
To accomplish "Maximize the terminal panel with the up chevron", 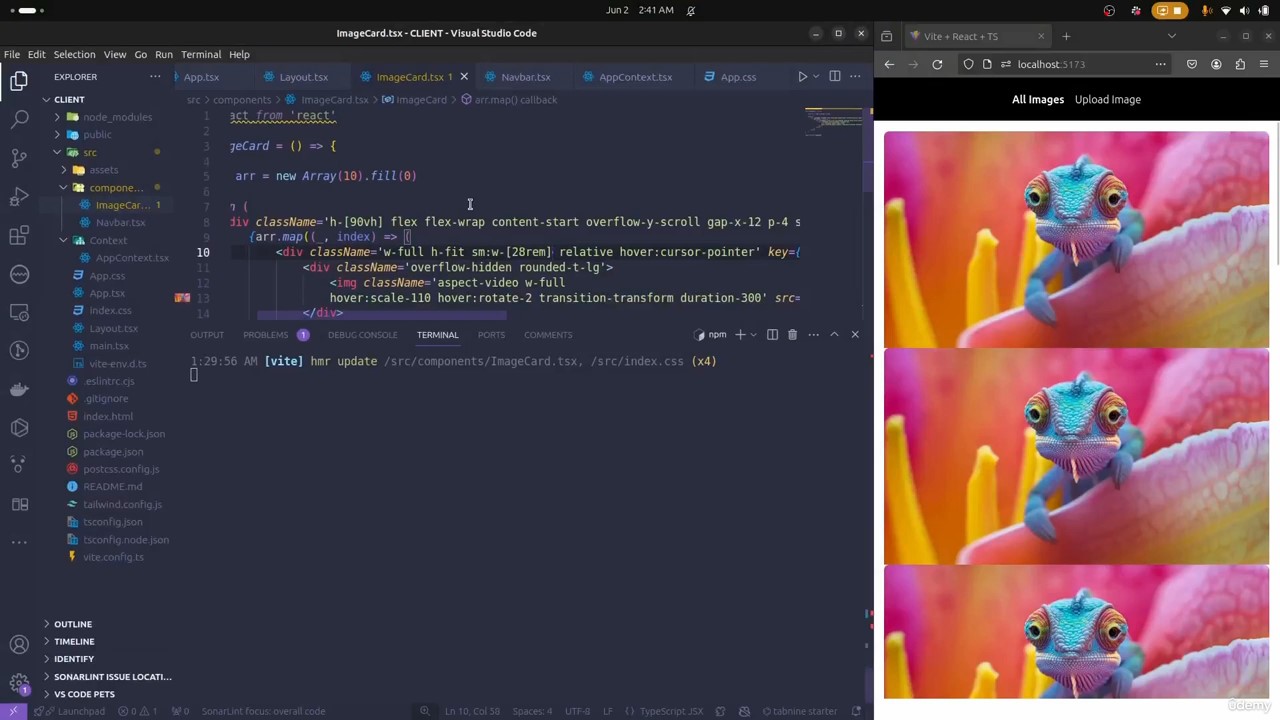I will point(834,335).
